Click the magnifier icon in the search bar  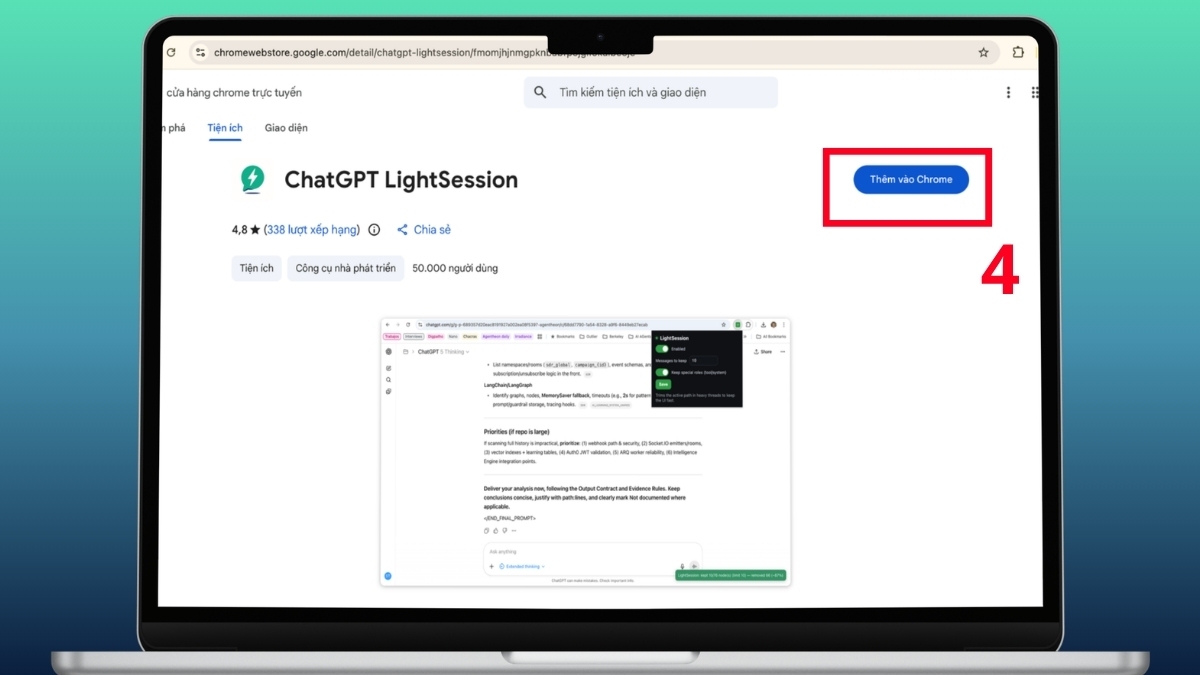click(540, 92)
